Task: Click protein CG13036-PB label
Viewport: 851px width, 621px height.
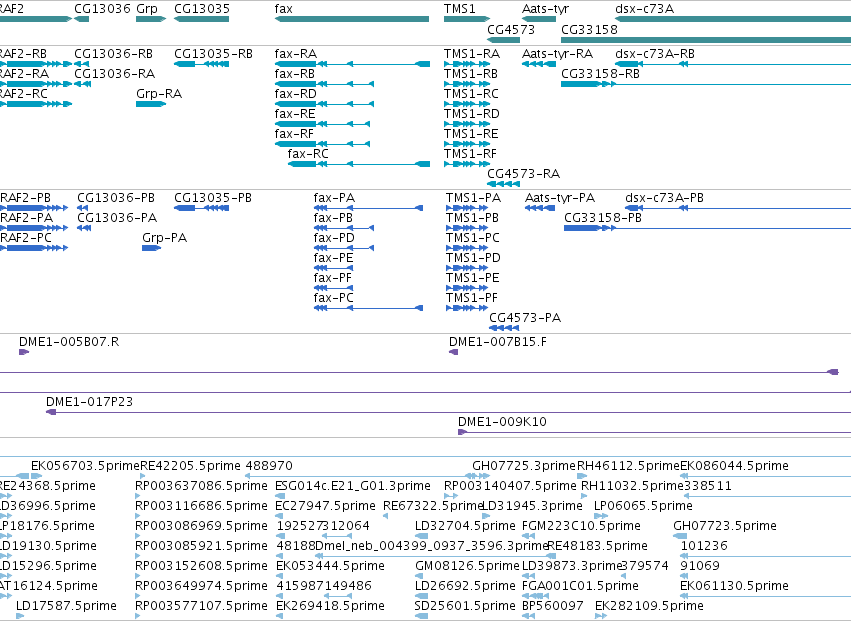Action: (116, 198)
